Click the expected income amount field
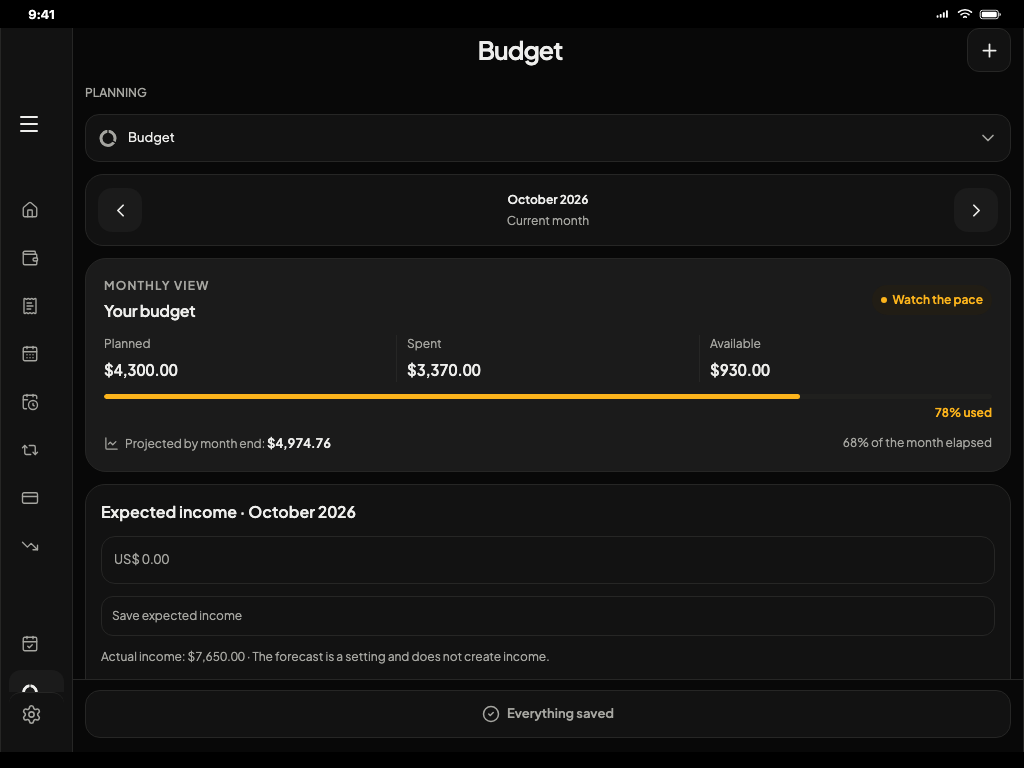1024x768 pixels. tap(547, 560)
